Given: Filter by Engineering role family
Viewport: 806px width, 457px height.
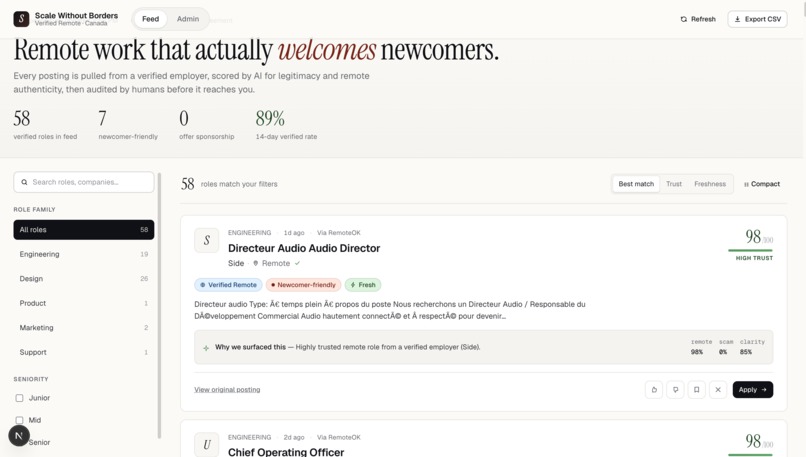Looking at the screenshot, I should click(84, 254).
